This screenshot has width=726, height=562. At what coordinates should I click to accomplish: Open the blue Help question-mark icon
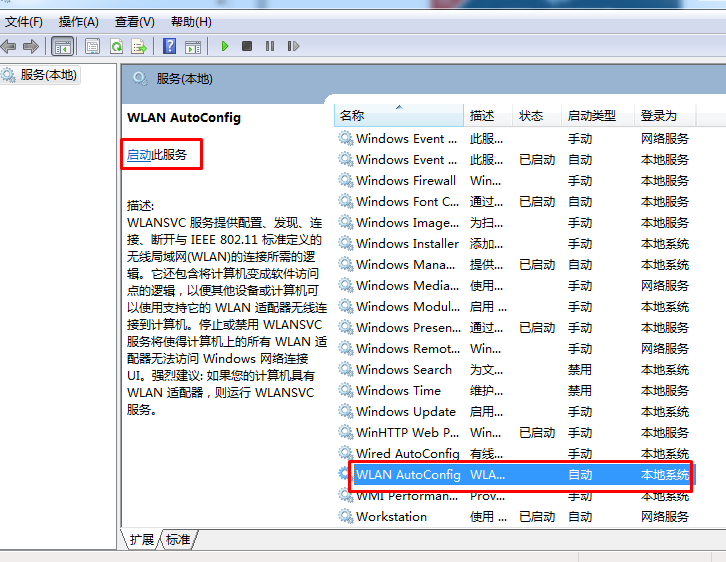[x=169, y=46]
